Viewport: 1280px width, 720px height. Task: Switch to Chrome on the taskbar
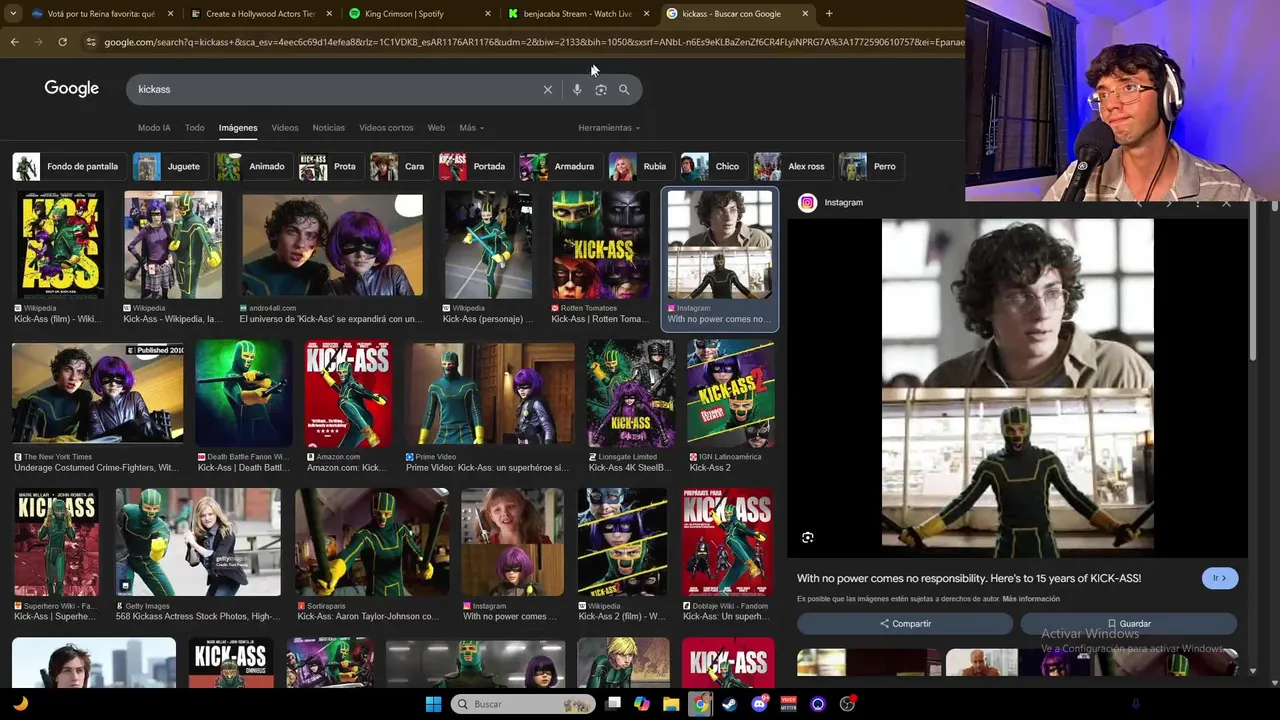(x=701, y=704)
